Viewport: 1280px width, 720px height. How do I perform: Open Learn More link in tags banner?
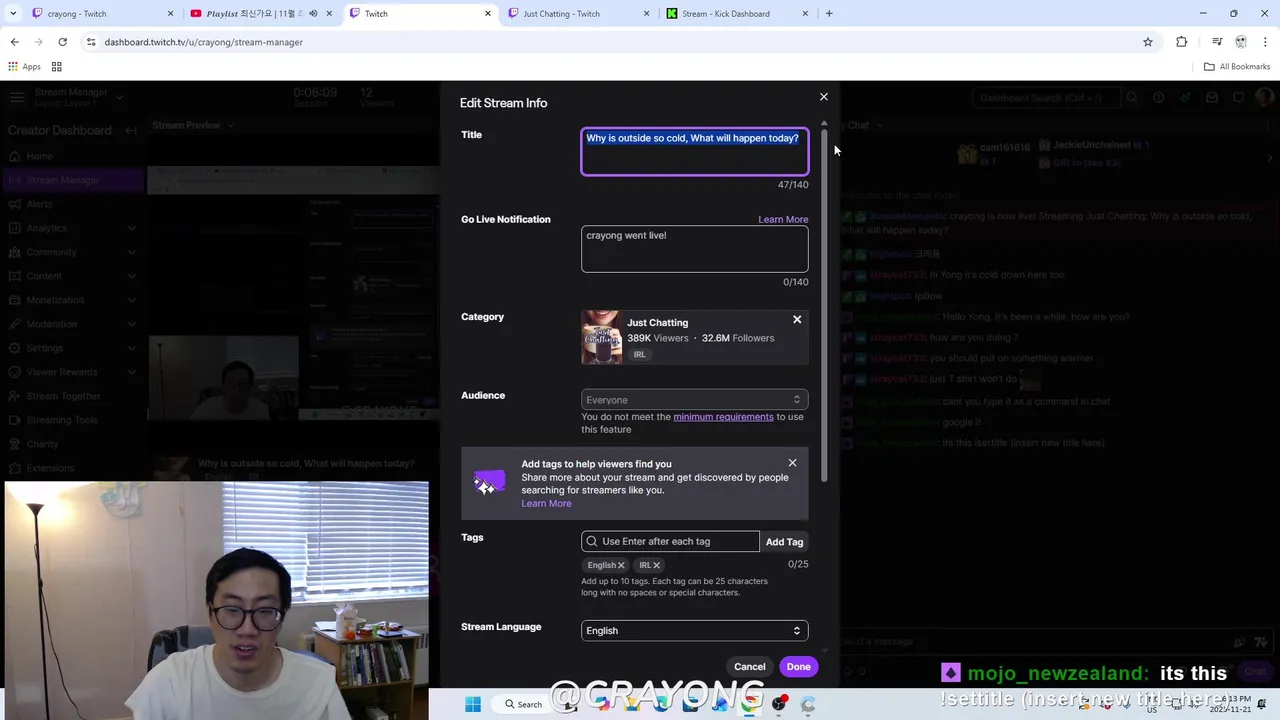pos(546,503)
